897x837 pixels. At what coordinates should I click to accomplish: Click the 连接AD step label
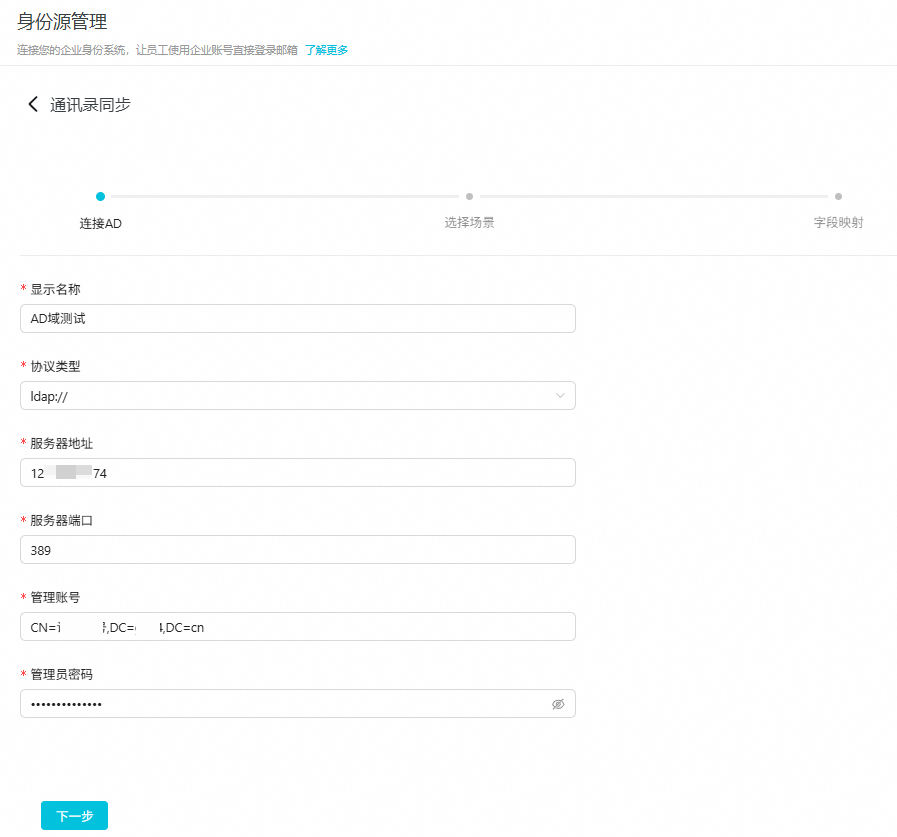(100, 224)
